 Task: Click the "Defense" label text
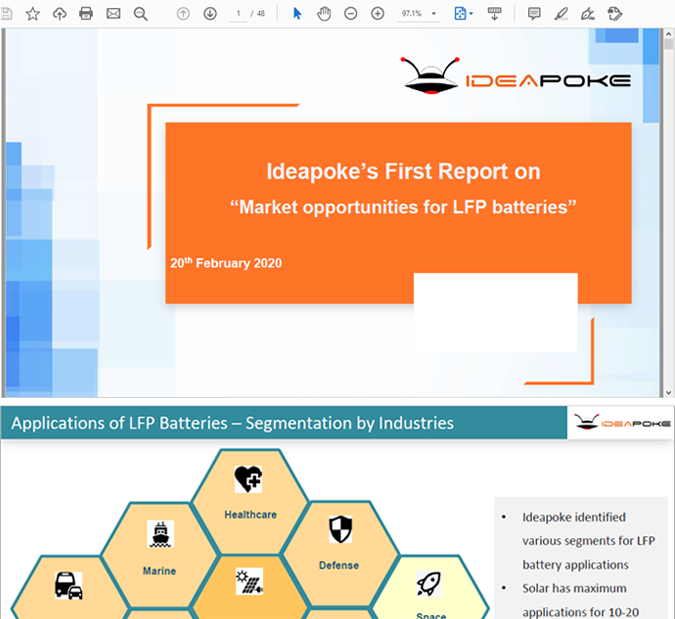click(x=339, y=565)
